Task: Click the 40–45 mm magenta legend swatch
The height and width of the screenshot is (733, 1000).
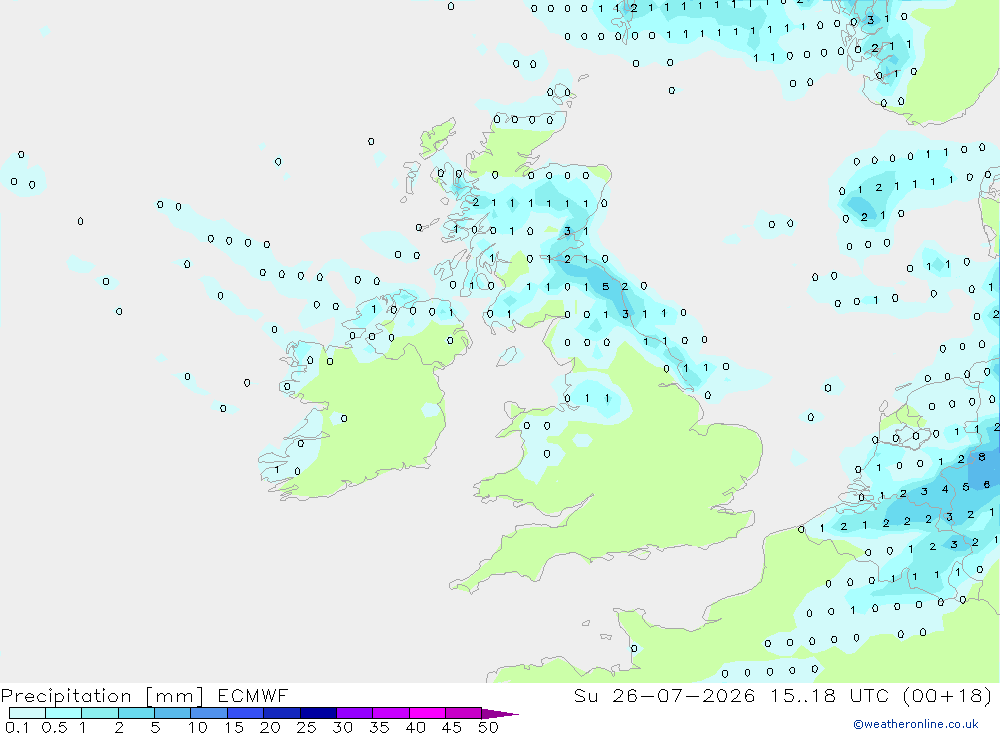Action: (x=427, y=713)
